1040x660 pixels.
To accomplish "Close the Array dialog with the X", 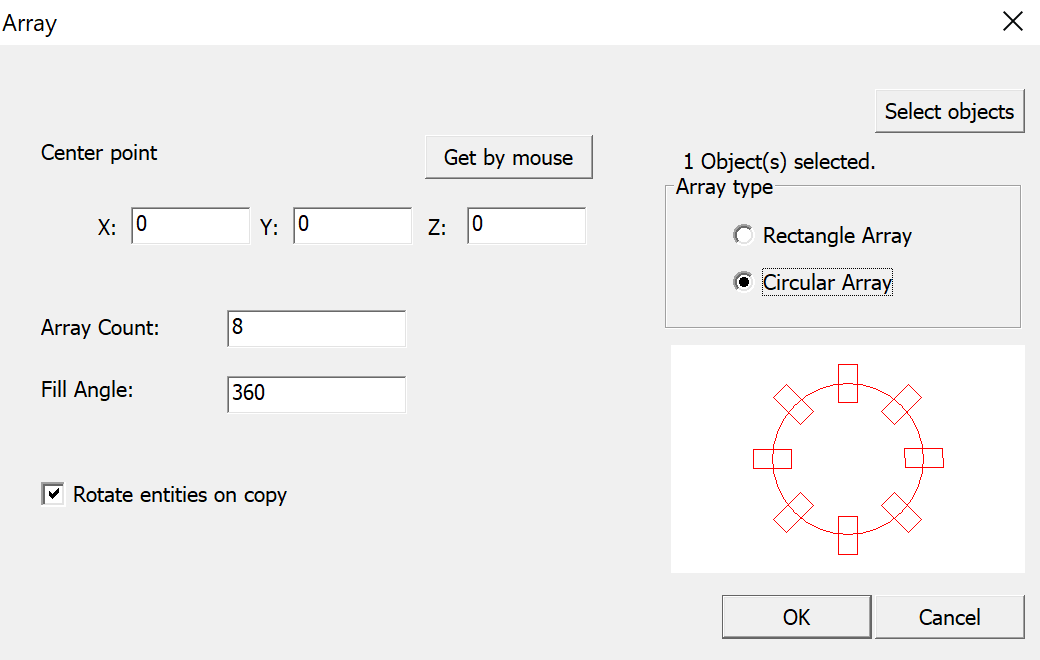I will click(x=1012, y=21).
